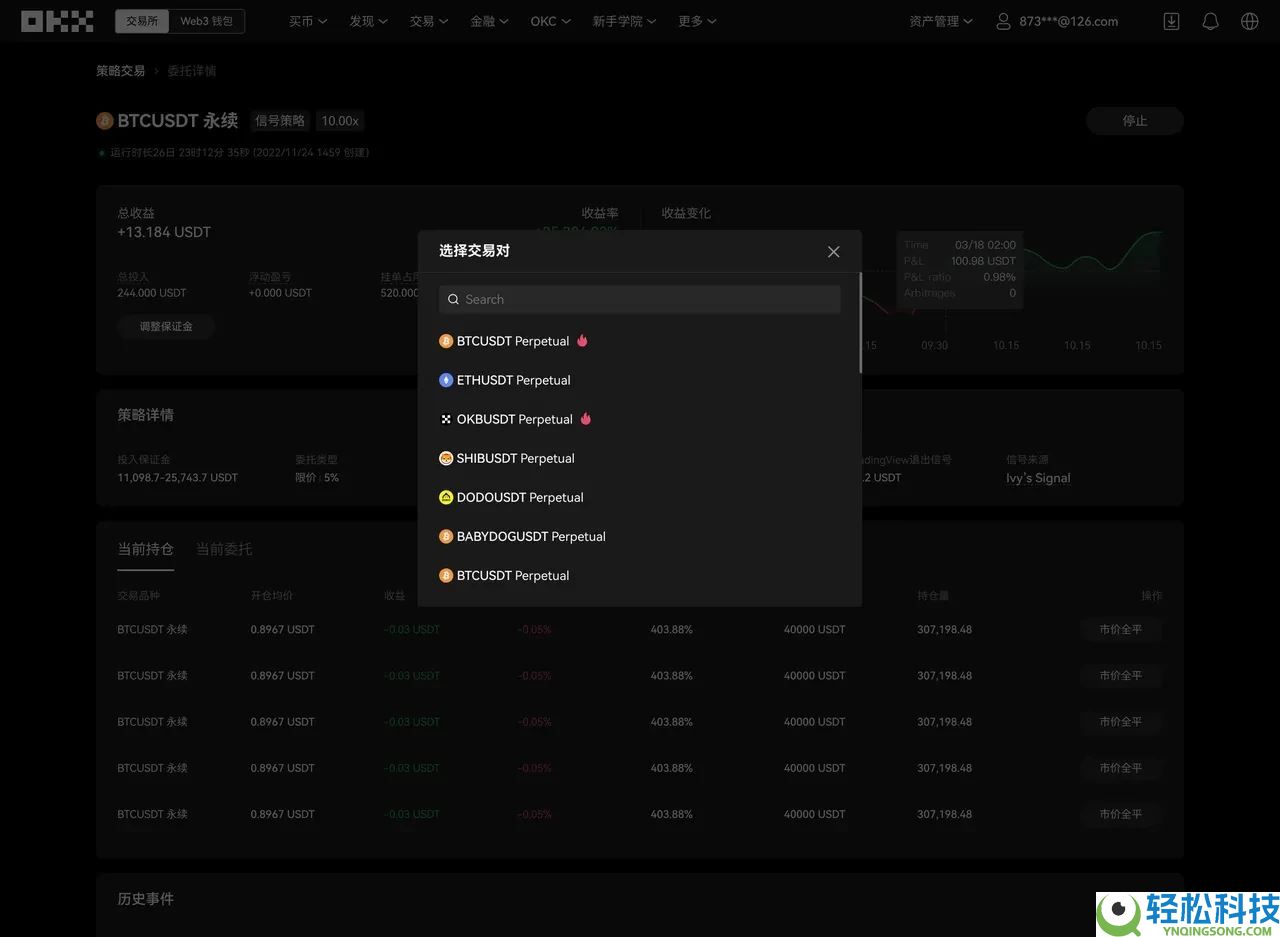Image resolution: width=1280 pixels, height=937 pixels.
Task: Switch to Web3 钱包 mode
Action: point(206,21)
